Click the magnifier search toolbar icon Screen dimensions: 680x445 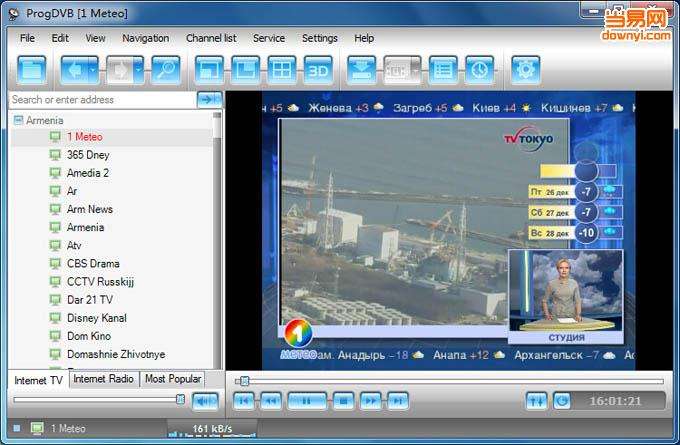[x=166, y=70]
